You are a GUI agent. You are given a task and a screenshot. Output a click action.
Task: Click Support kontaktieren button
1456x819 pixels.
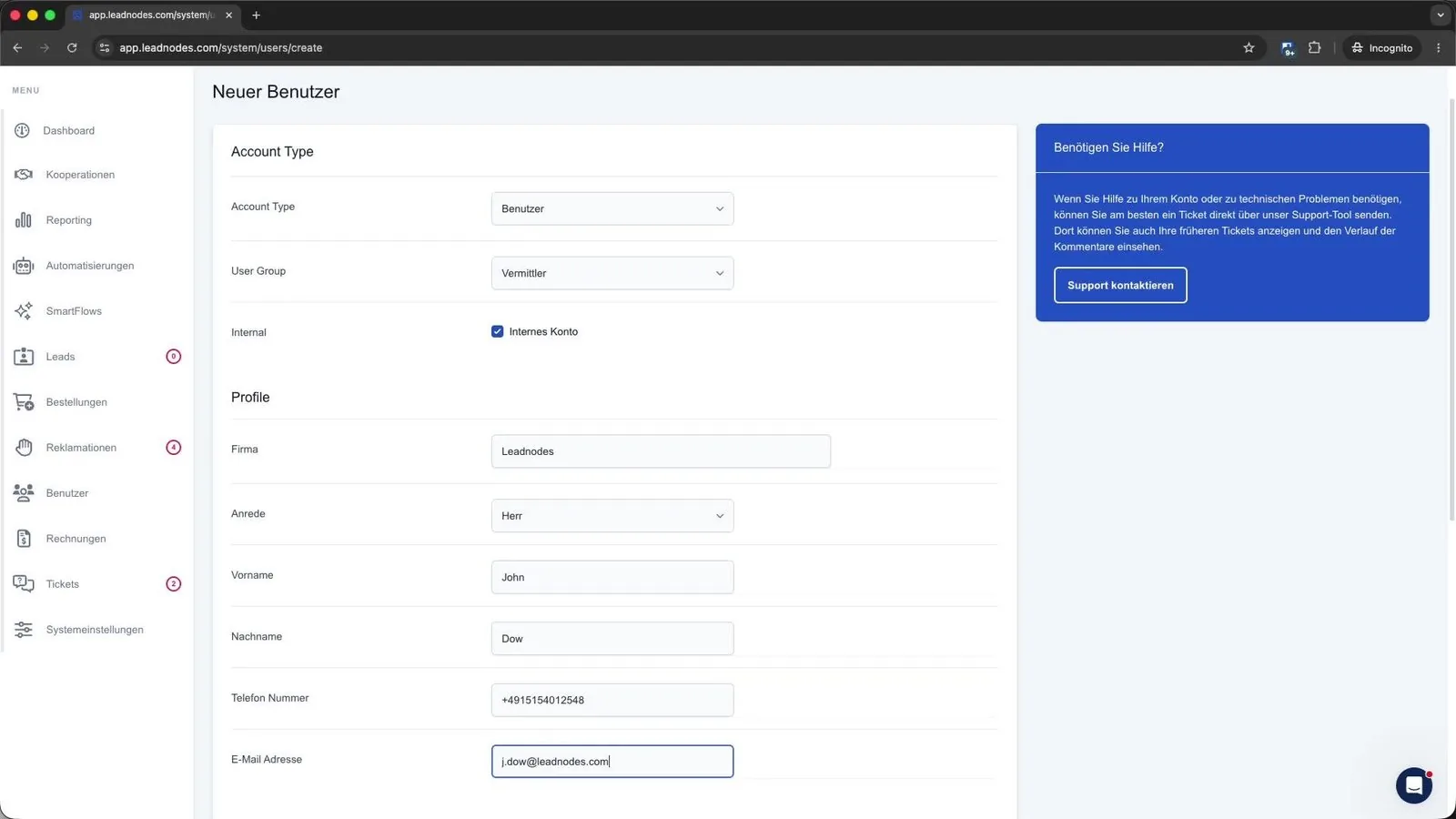(x=1120, y=285)
